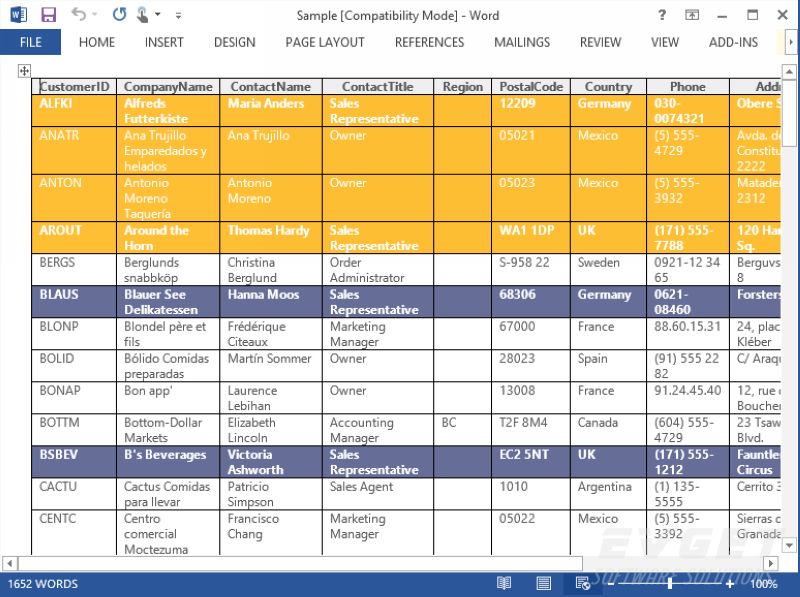The image size is (800, 597).
Task: Click the PostalCode header cell
Action: pos(531,87)
